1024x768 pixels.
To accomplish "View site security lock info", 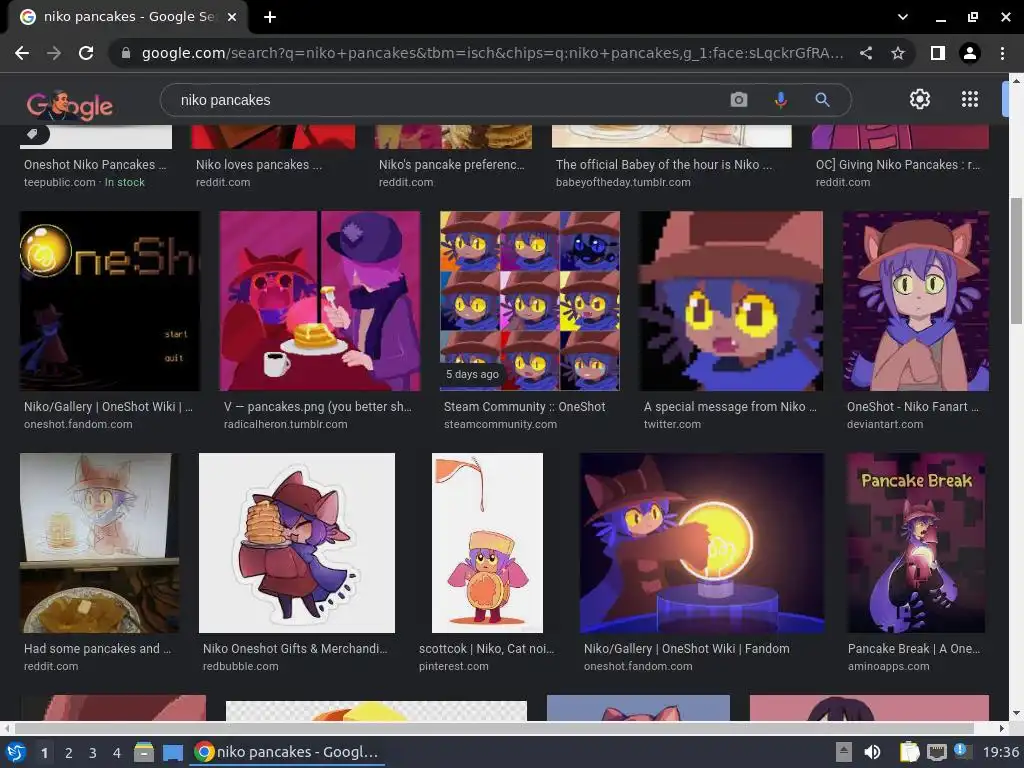I will coord(125,53).
